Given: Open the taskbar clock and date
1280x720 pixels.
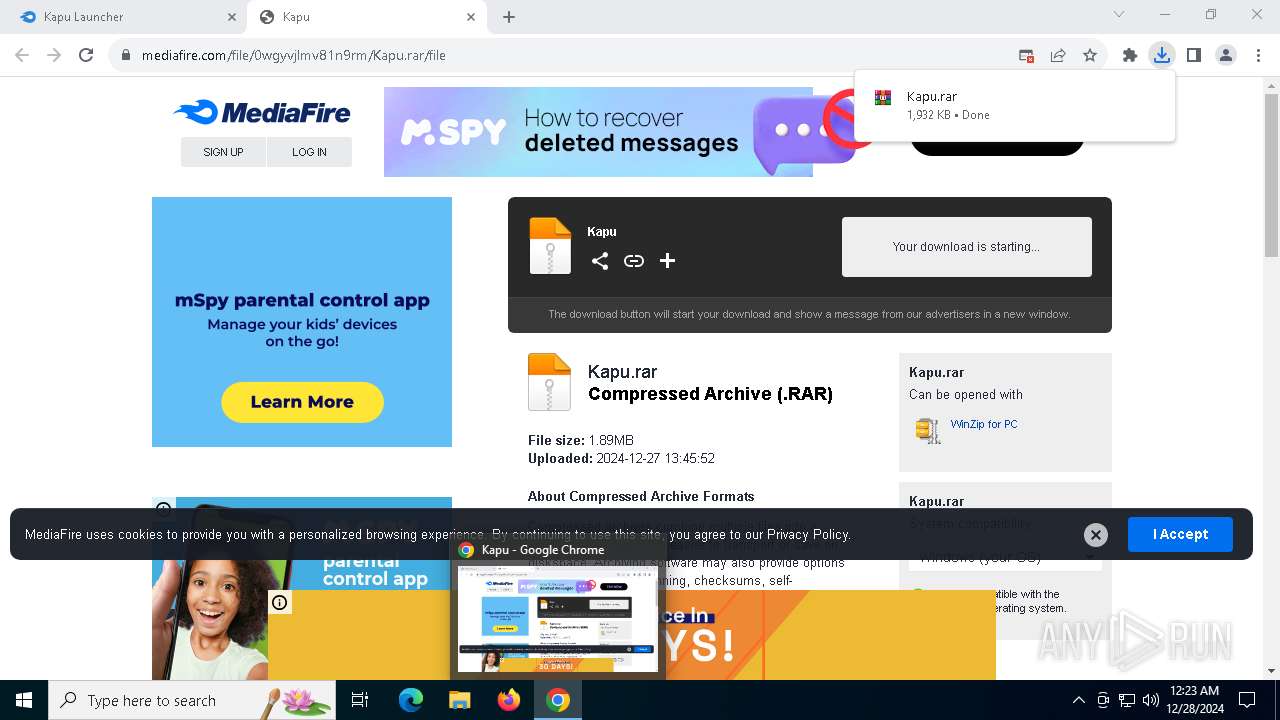Looking at the screenshot, I should 1194,700.
